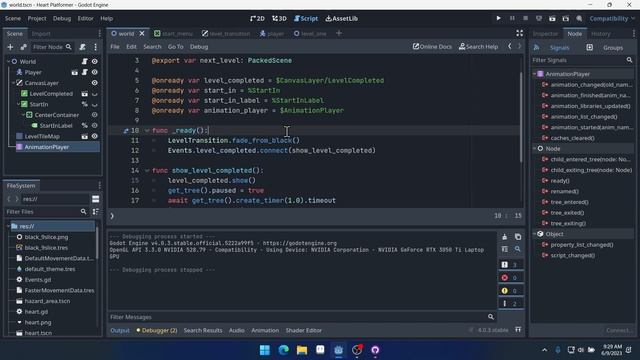The height and width of the screenshot is (360, 640).
Task: Toggle split mode in FileSystem dock
Action: coord(96,199)
